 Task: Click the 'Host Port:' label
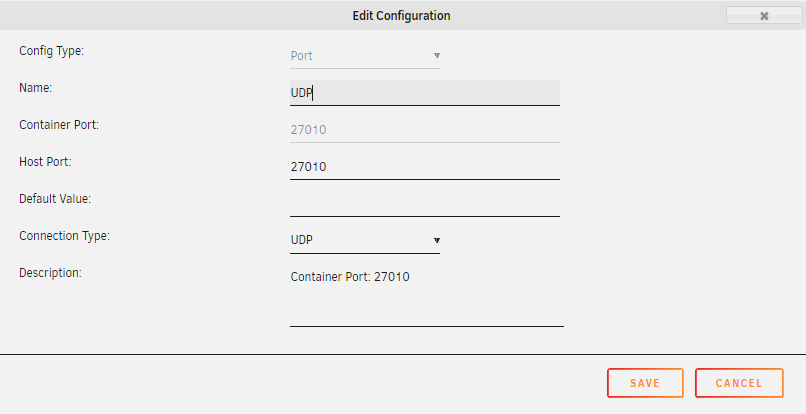click(45, 162)
